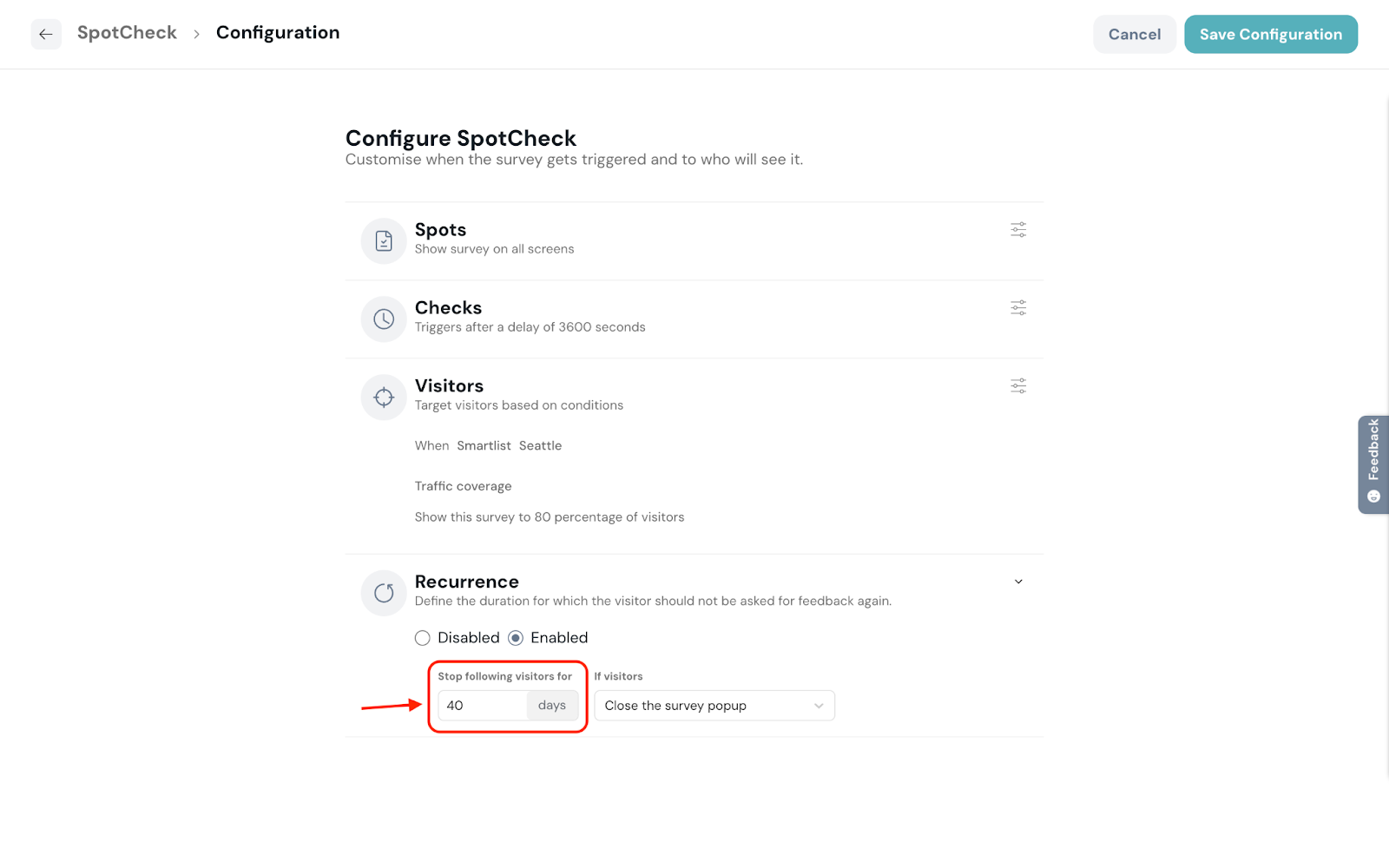1389x868 pixels.
Task: Open Visitors settings sliders icon
Action: 1018,386
